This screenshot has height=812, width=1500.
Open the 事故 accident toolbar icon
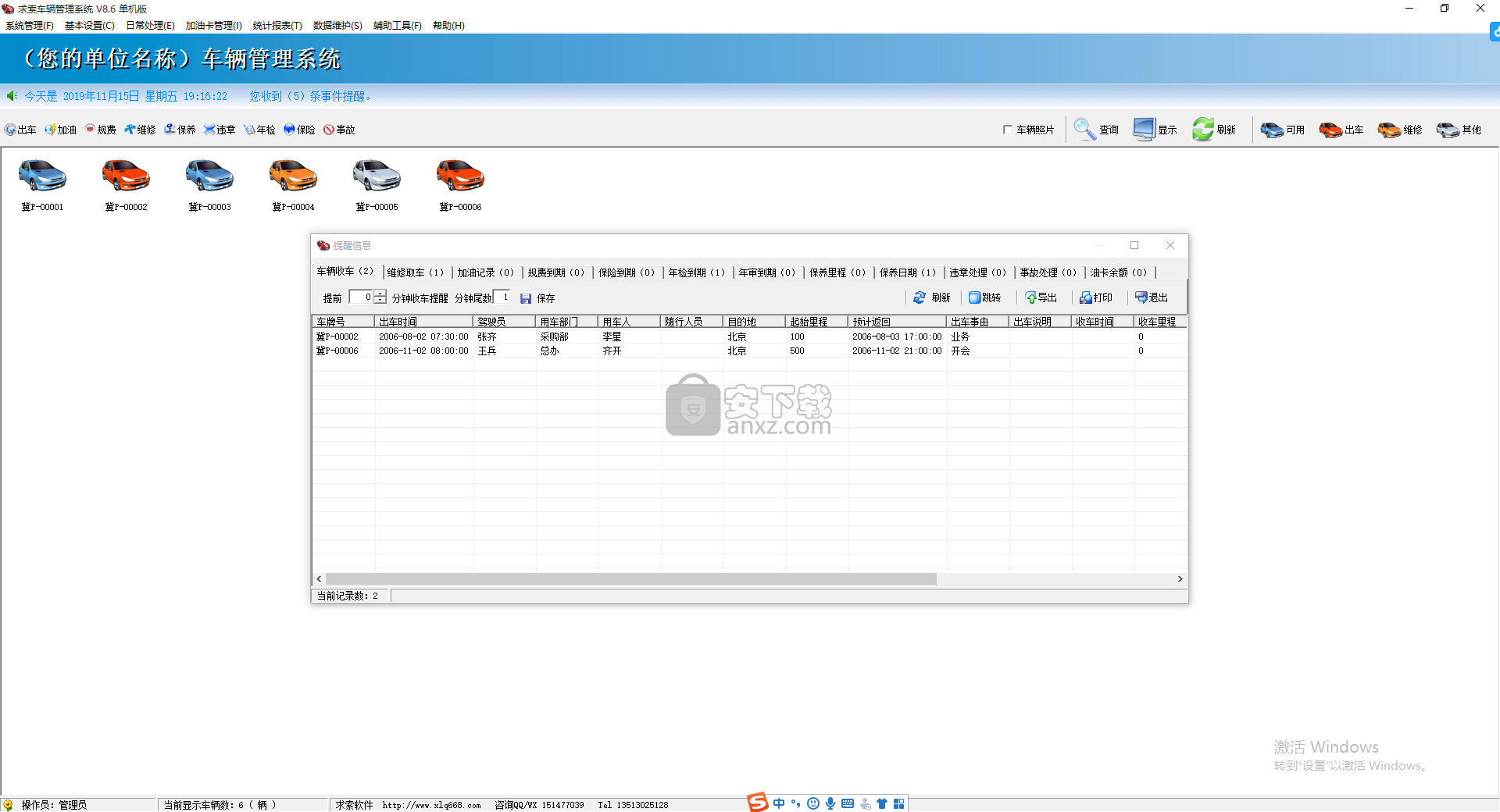339,130
